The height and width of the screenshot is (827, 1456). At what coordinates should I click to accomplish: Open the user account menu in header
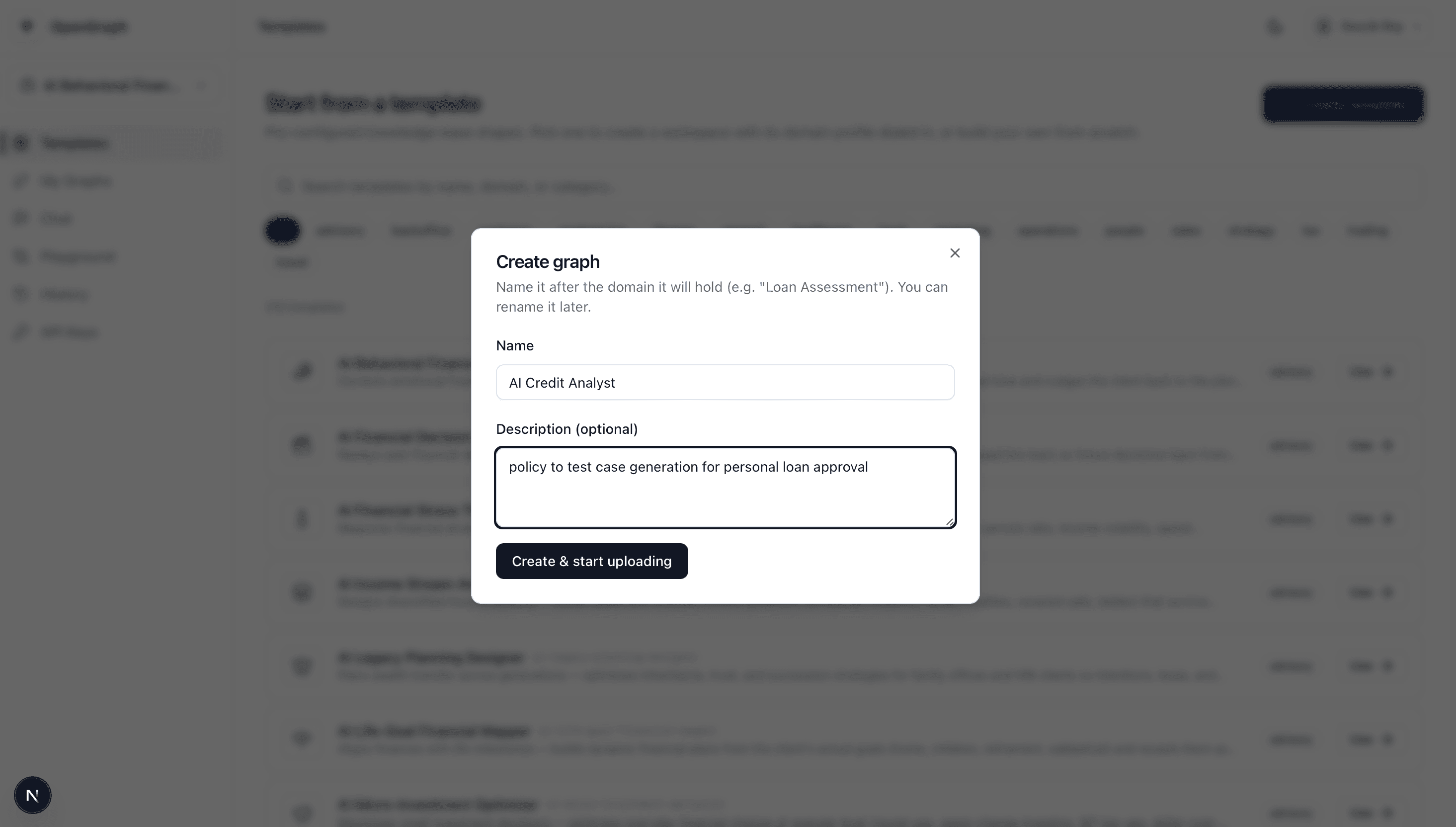(x=1370, y=26)
